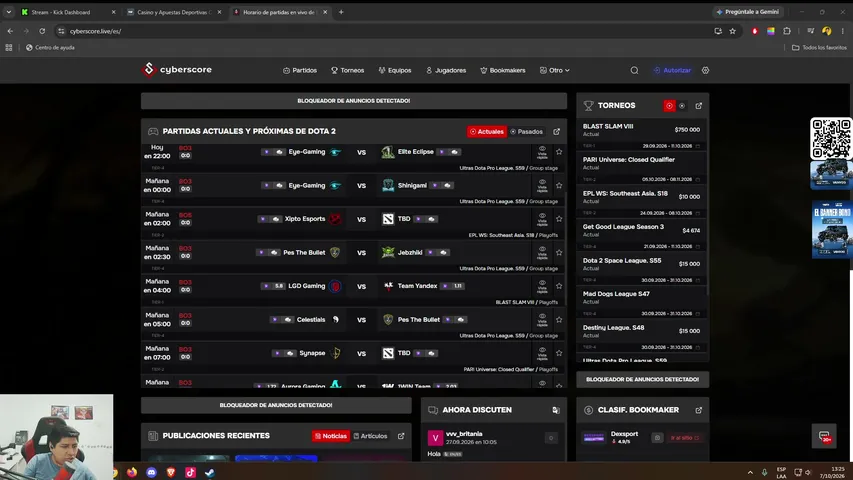Viewport: 853px width, 480px height.
Task: Select the second game filter icon in Torneos
Action: (682, 106)
